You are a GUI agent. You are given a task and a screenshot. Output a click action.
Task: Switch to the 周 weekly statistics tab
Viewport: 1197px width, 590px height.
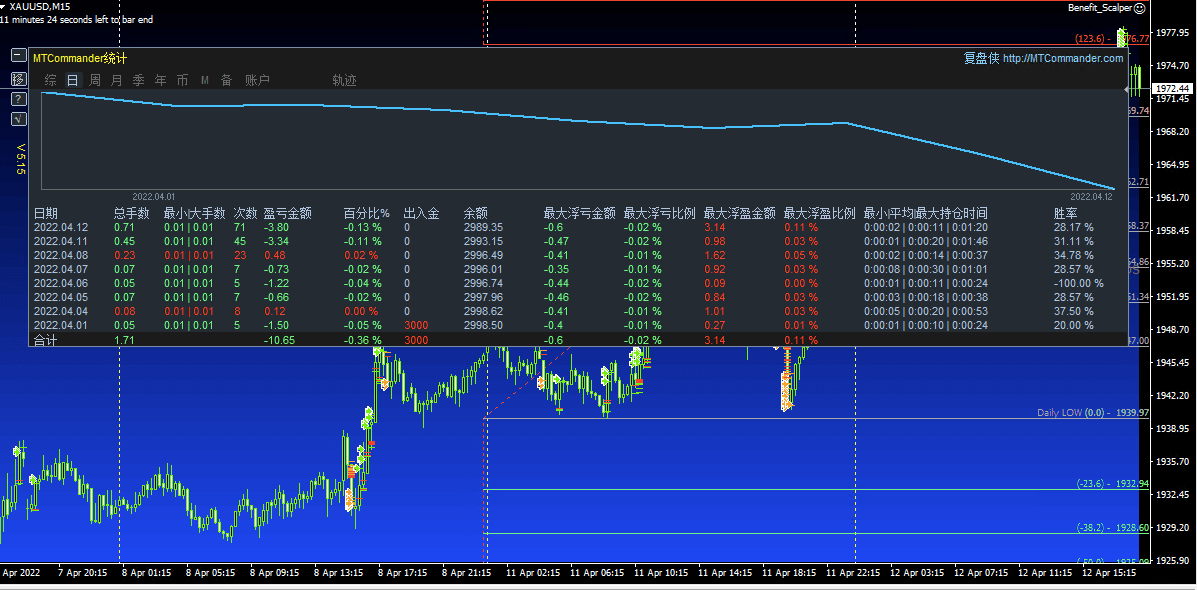[x=95, y=79]
